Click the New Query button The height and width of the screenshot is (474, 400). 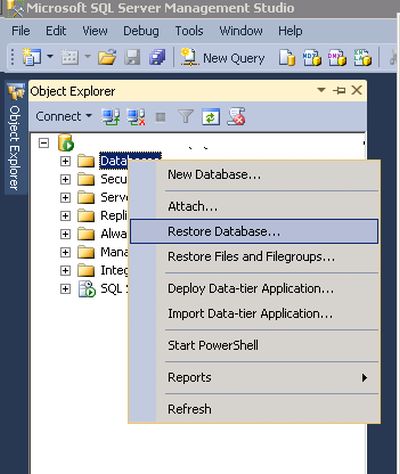pos(222,58)
